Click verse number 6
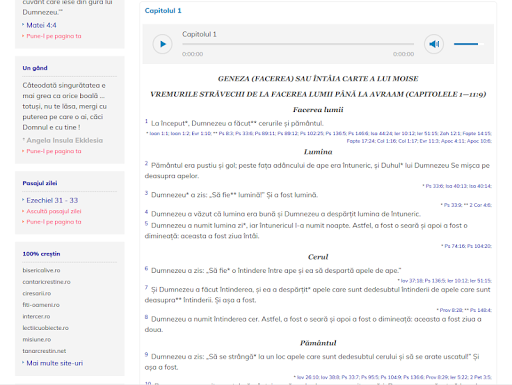Screen dimensions: 512x385 [146, 268]
